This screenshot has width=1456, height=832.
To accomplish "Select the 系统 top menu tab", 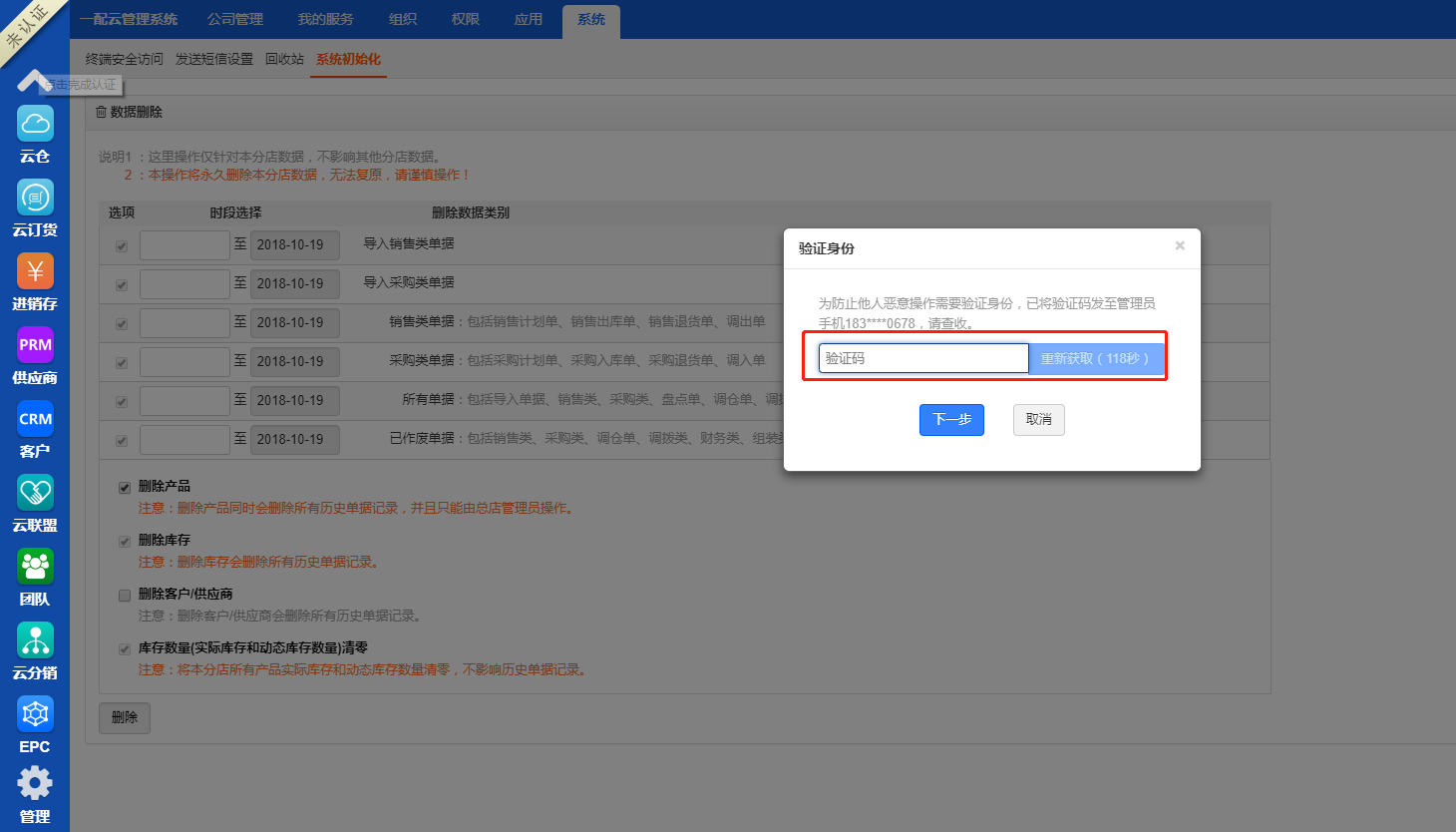I will coord(591,20).
